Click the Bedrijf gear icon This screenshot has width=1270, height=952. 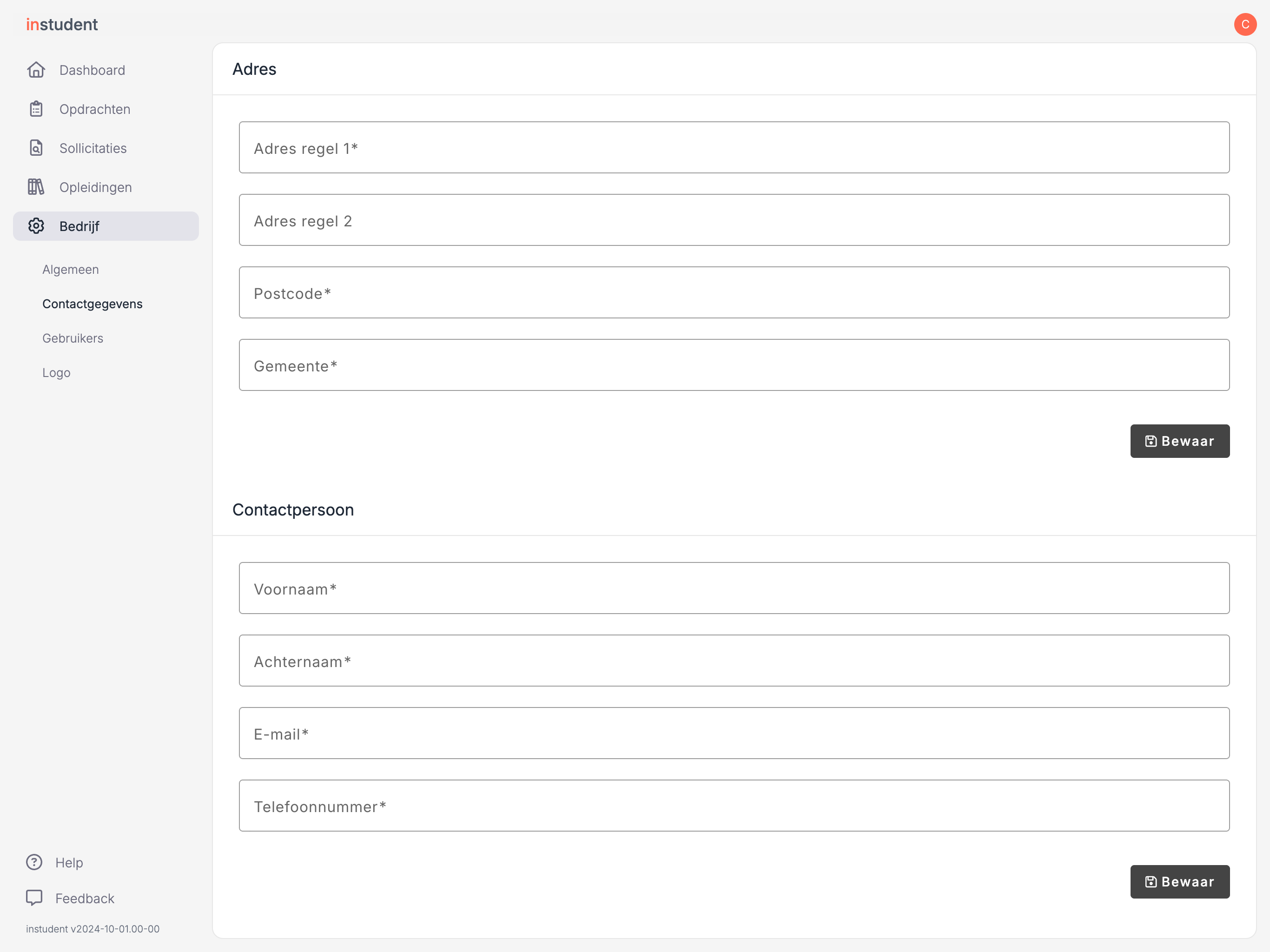tap(36, 226)
